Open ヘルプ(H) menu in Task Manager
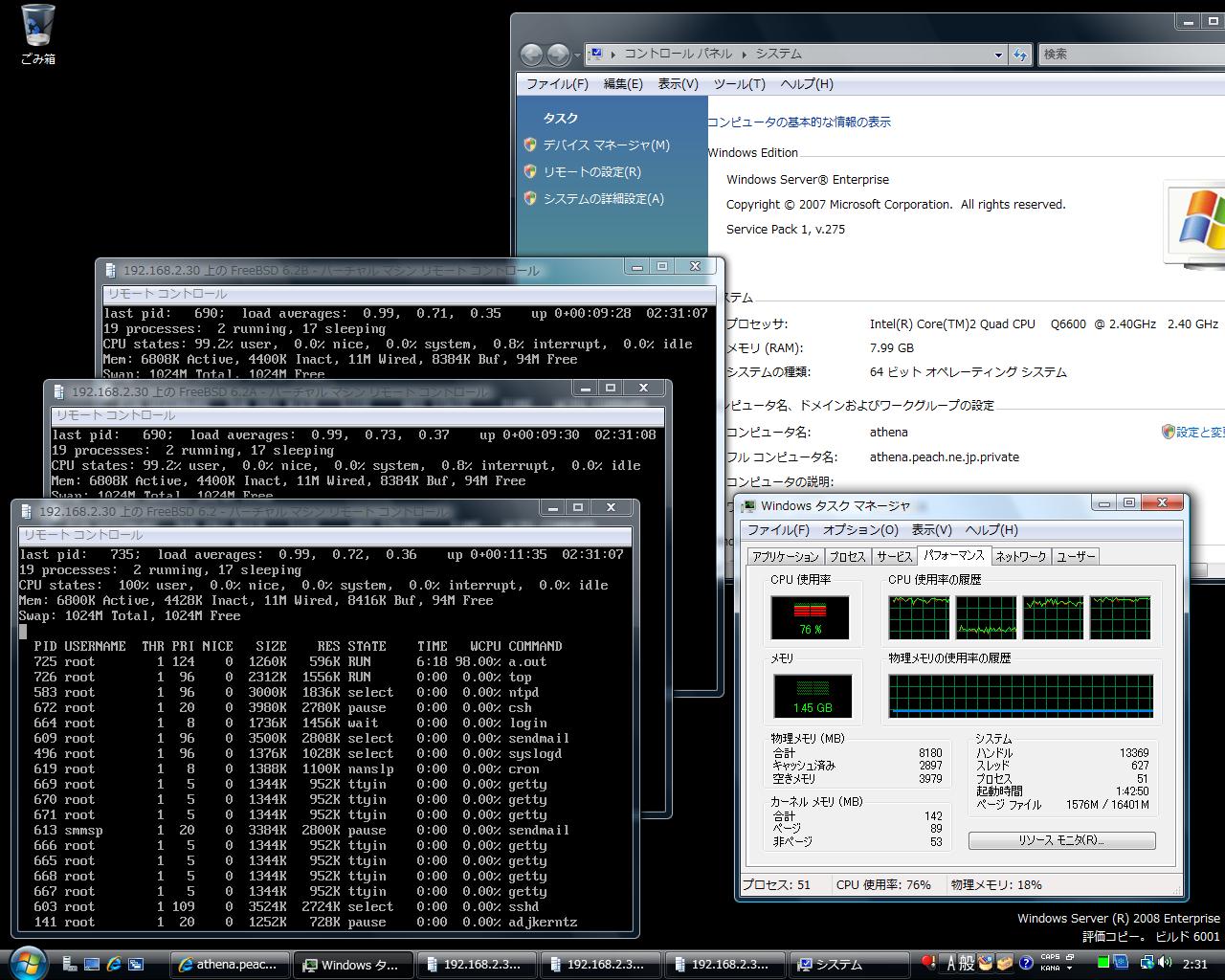 (x=991, y=529)
